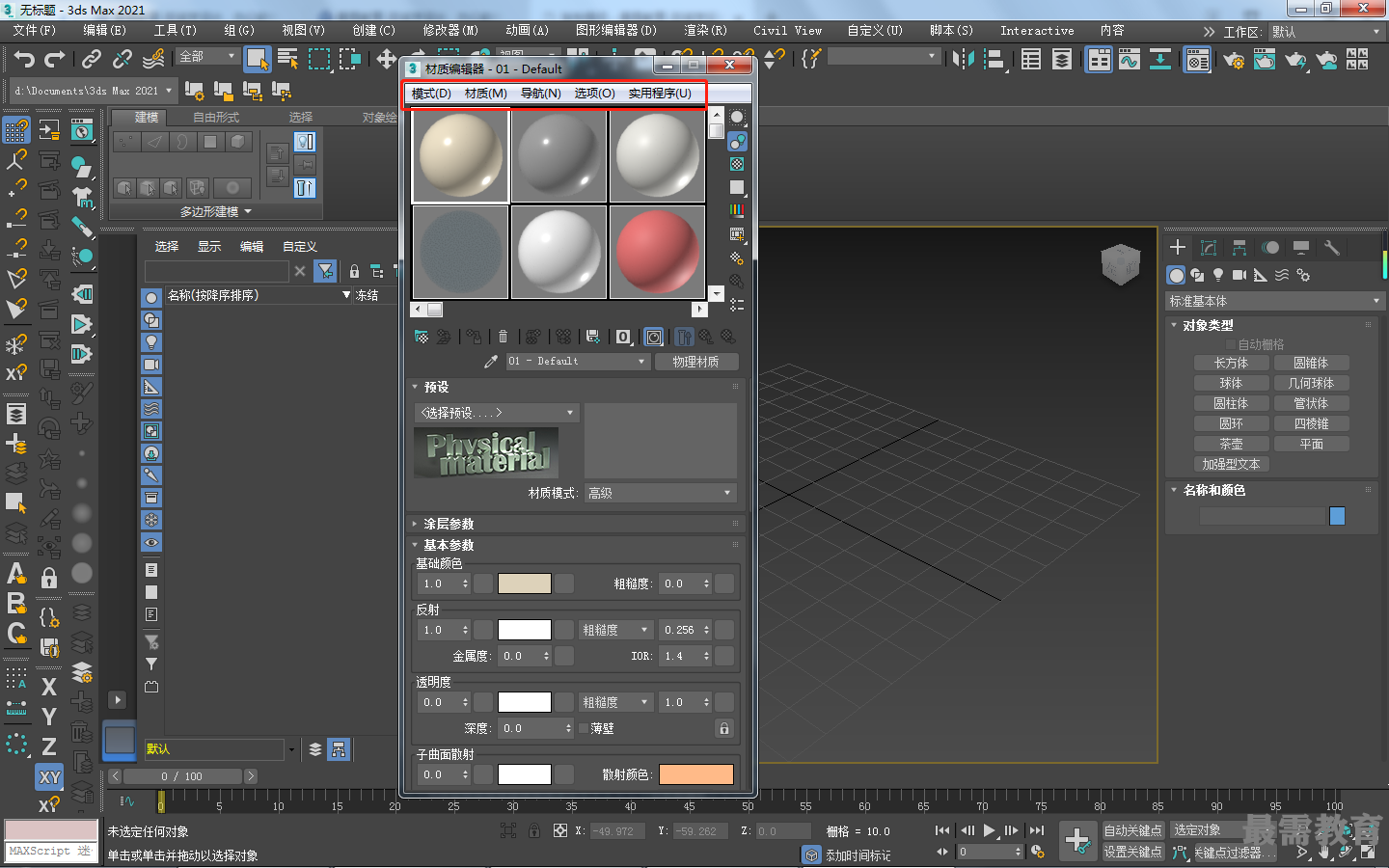Select Space Warps category waves icon
The width and height of the screenshot is (1389, 868).
tap(1282, 275)
